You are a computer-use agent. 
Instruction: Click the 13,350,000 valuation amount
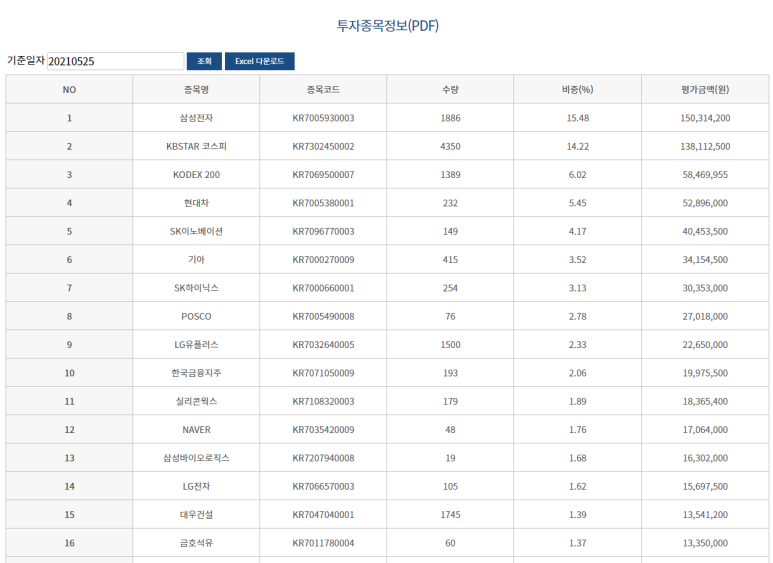(705, 543)
